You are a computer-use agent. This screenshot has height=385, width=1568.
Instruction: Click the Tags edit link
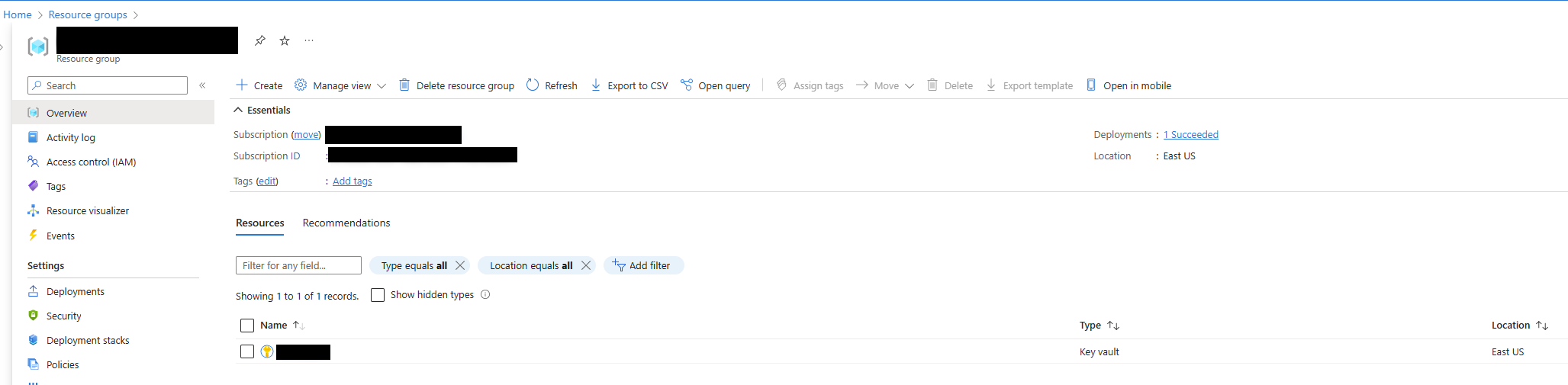(x=267, y=181)
